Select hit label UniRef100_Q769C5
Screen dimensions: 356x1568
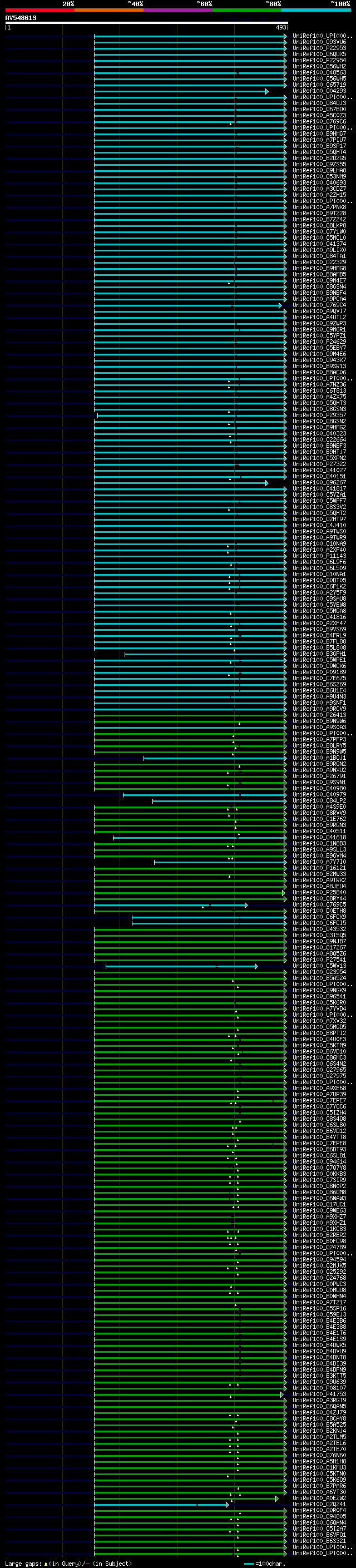pyautogui.click(x=319, y=904)
